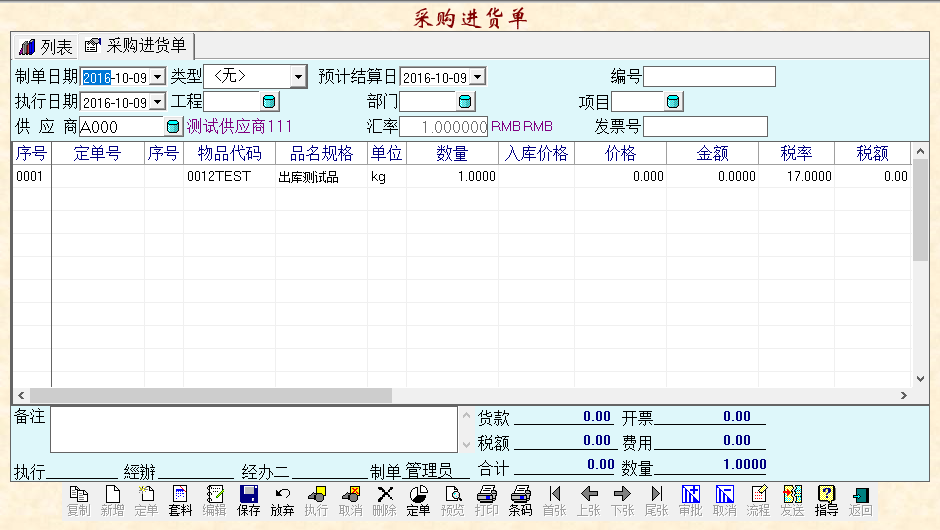Click the horizontal scrollbar thumb
This screenshot has height=530, width=940.
coord(211,395)
